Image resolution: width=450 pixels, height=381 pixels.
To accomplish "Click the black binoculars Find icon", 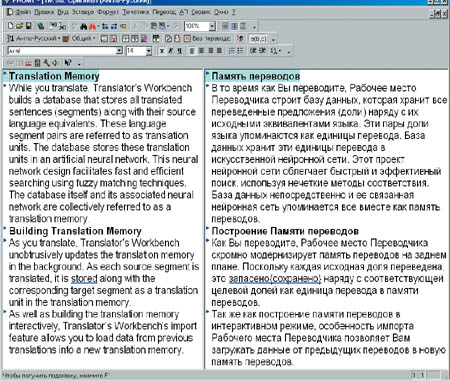I will pyautogui.click(x=84, y=26).
